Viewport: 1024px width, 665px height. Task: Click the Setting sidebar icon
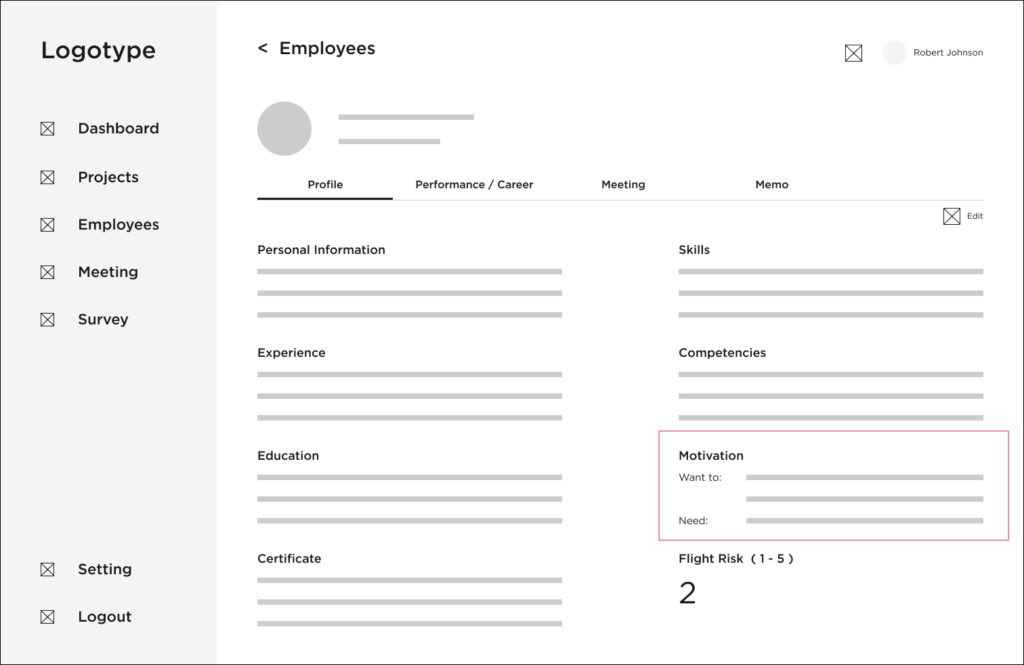[x=47, y=569]
